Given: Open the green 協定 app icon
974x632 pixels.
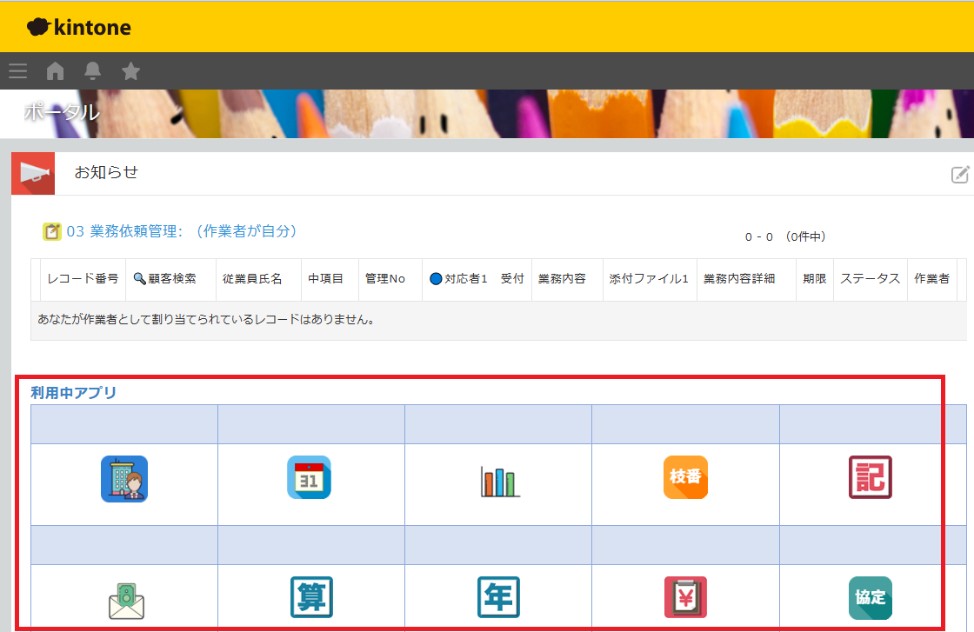Looking at the screenshot, I should 870,598.
